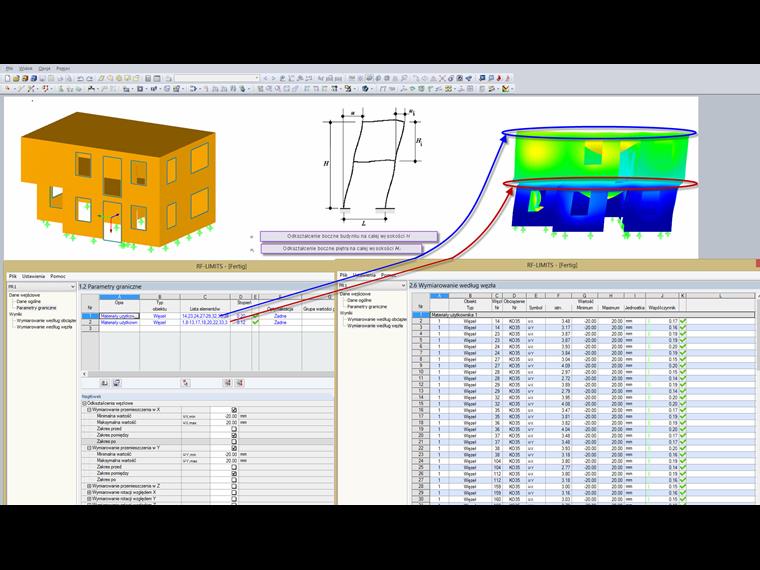Select Dane ogólne in the left window tree
The width and height of the screenshot is (760, 570).
click(x=29, y=301)
